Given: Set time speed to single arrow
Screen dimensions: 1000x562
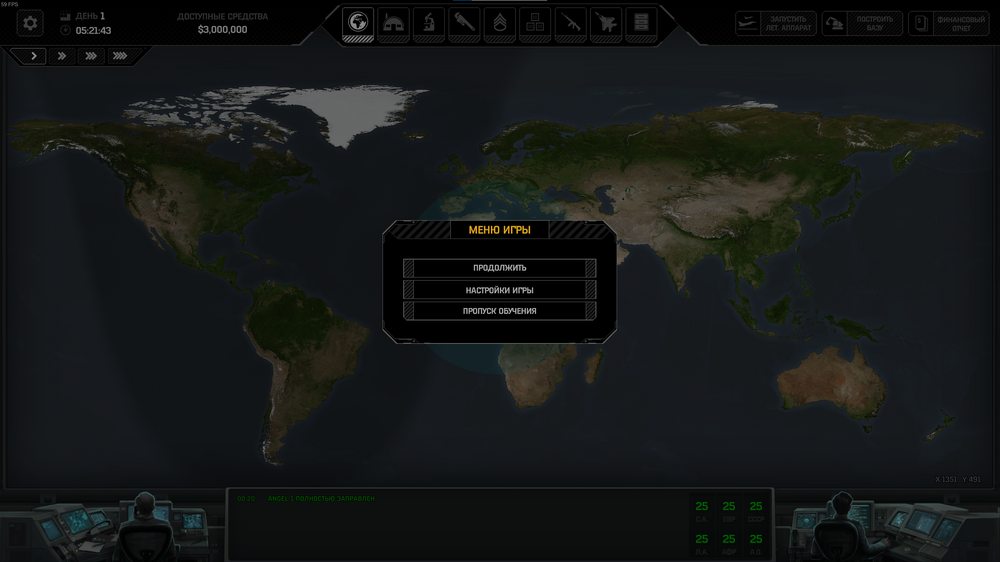Looking at the screenshot, I should pos(34,56).
